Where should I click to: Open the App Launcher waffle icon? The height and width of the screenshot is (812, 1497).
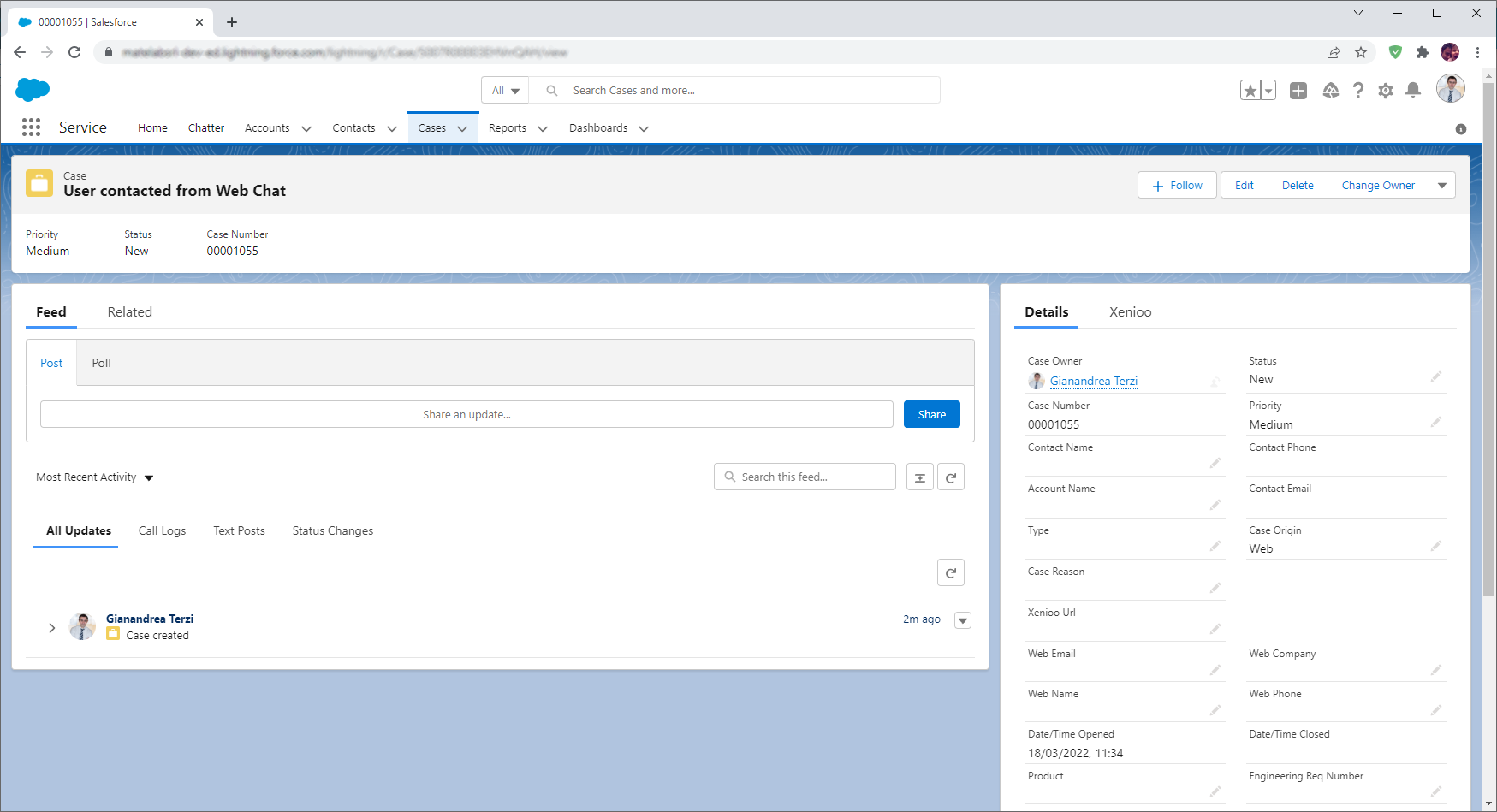31,127
